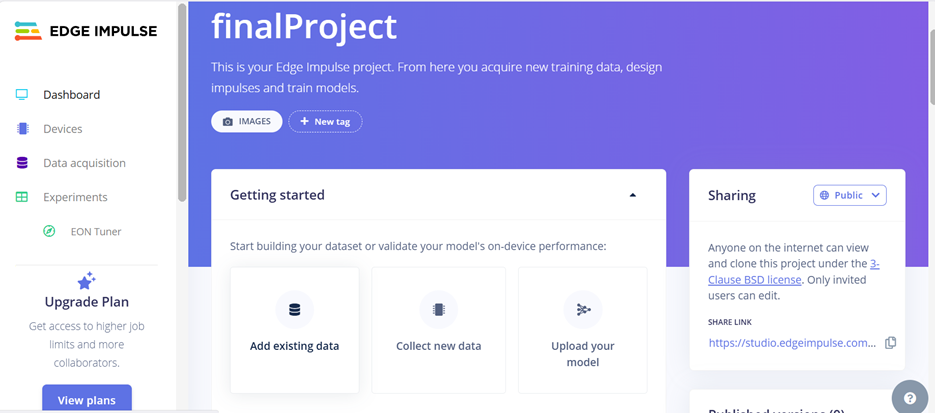Screen dimensions: 935x413
Task: Click the View plans button
Action: click(86, 399)
